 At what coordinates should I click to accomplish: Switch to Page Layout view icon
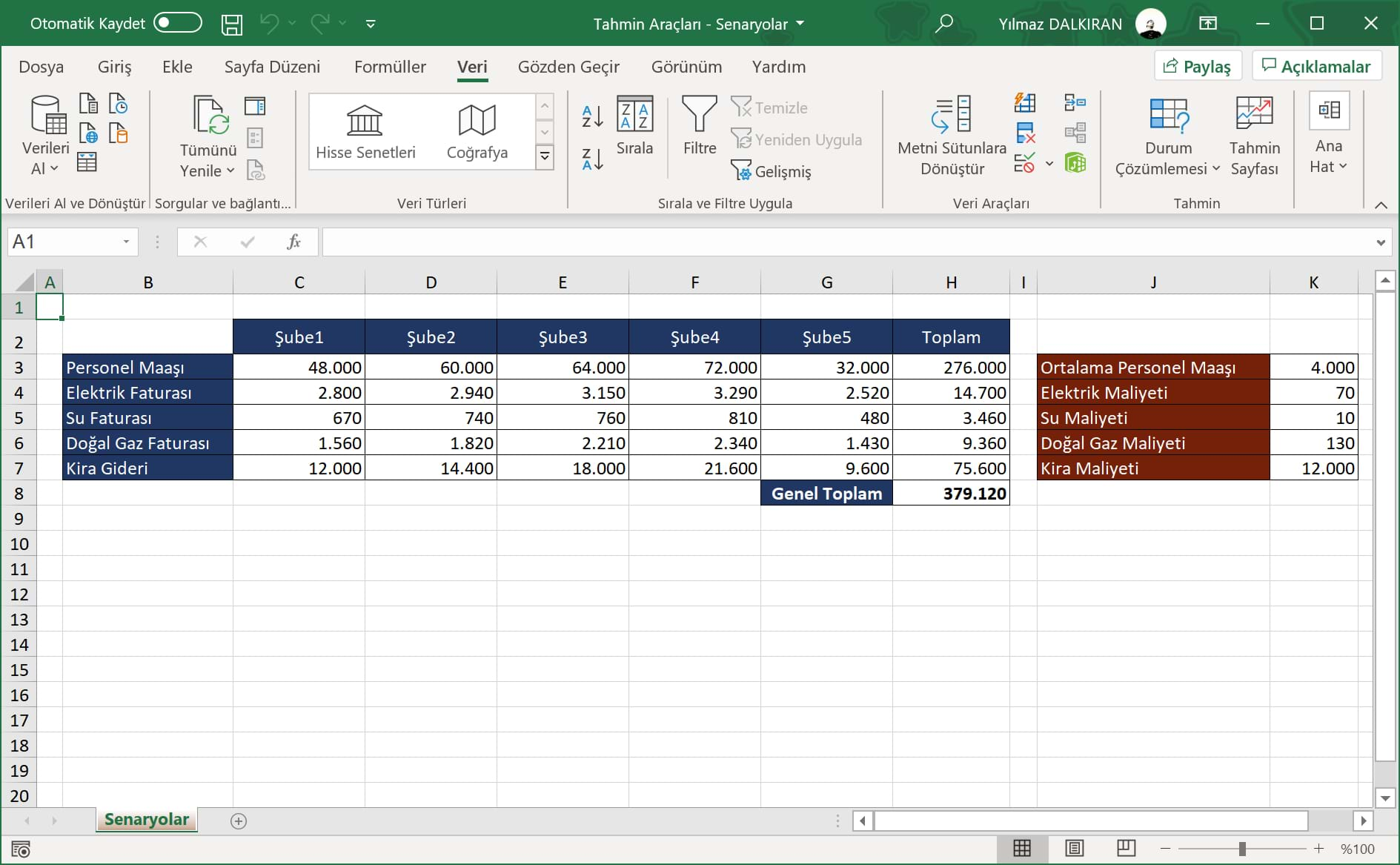tap(1074, 848)
